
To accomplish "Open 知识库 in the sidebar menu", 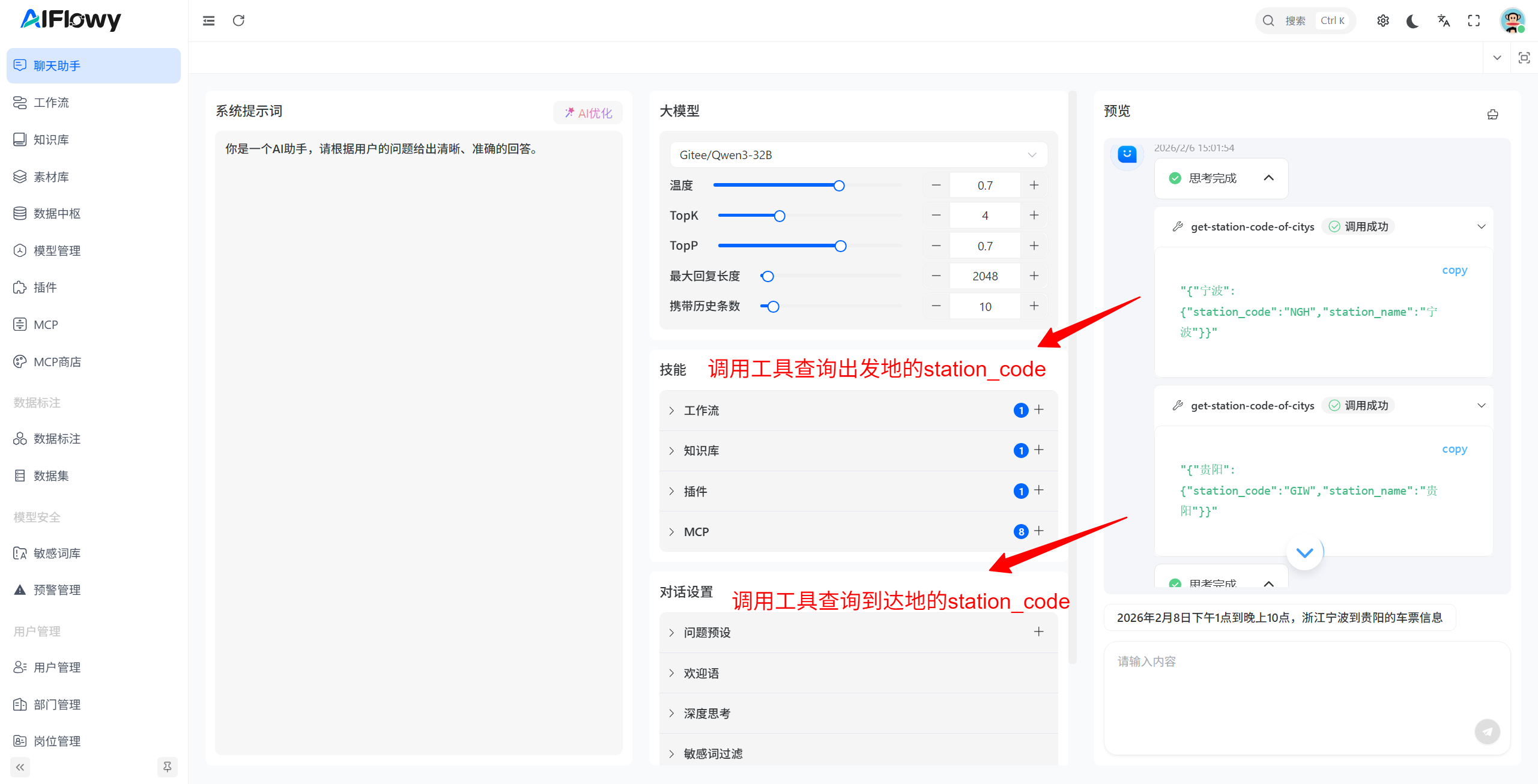I will (51, 140).
